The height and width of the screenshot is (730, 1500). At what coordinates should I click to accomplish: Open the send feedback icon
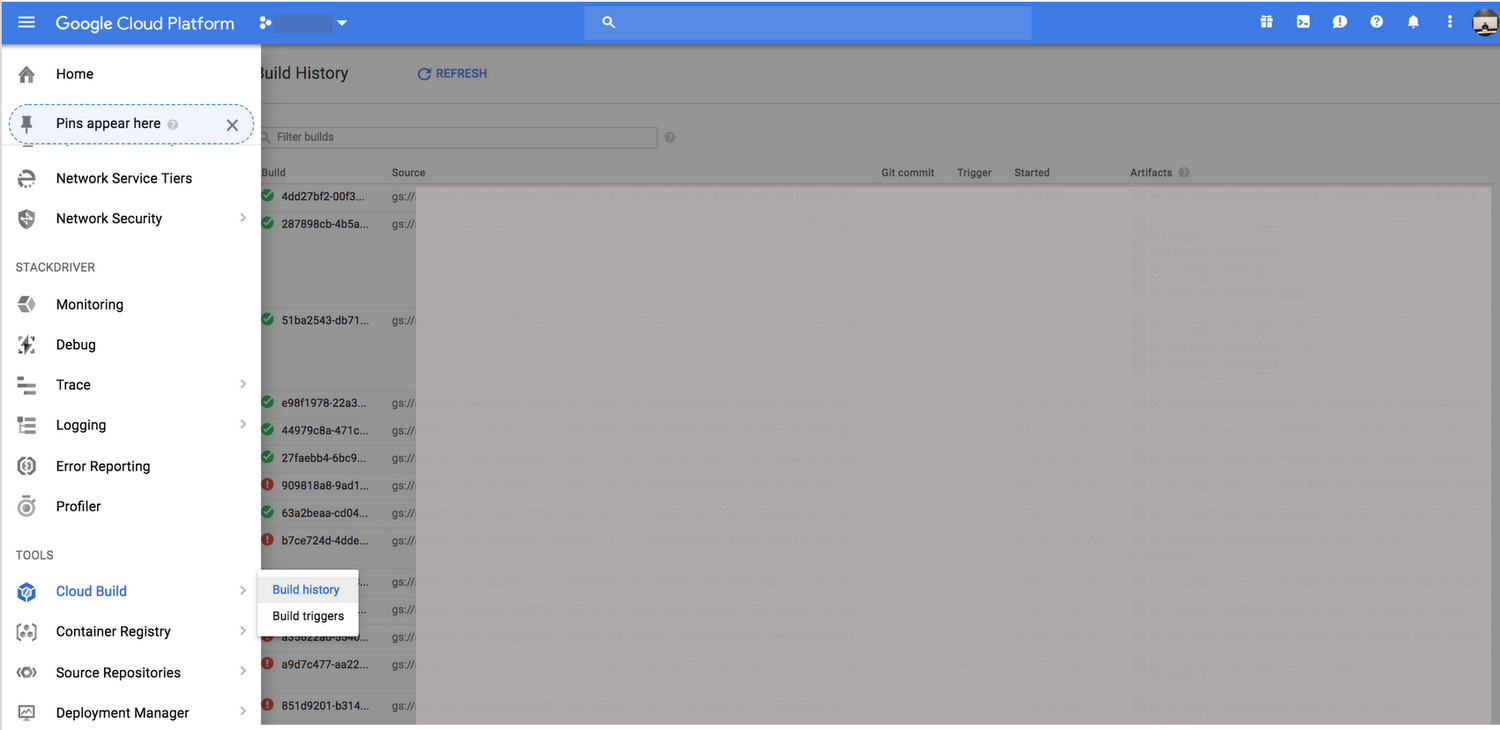click(1340, 22)
